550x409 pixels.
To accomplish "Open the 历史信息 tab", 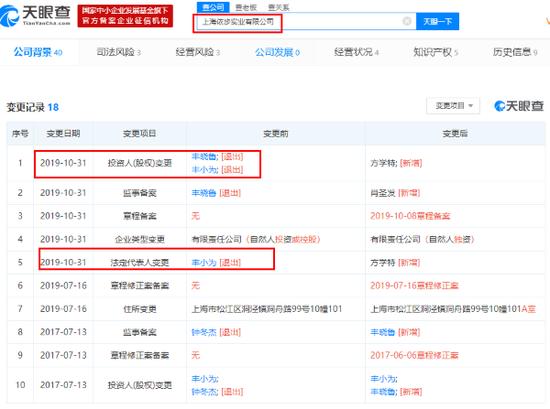I will click(x=515, y=52).
